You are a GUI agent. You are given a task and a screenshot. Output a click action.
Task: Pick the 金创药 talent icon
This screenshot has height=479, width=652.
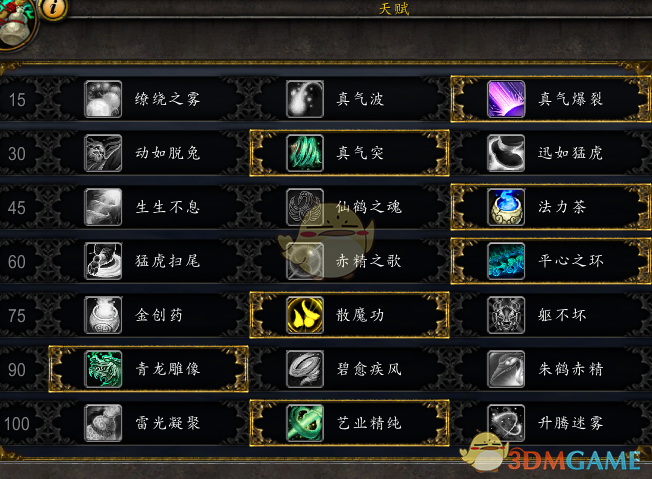(103, 315)
